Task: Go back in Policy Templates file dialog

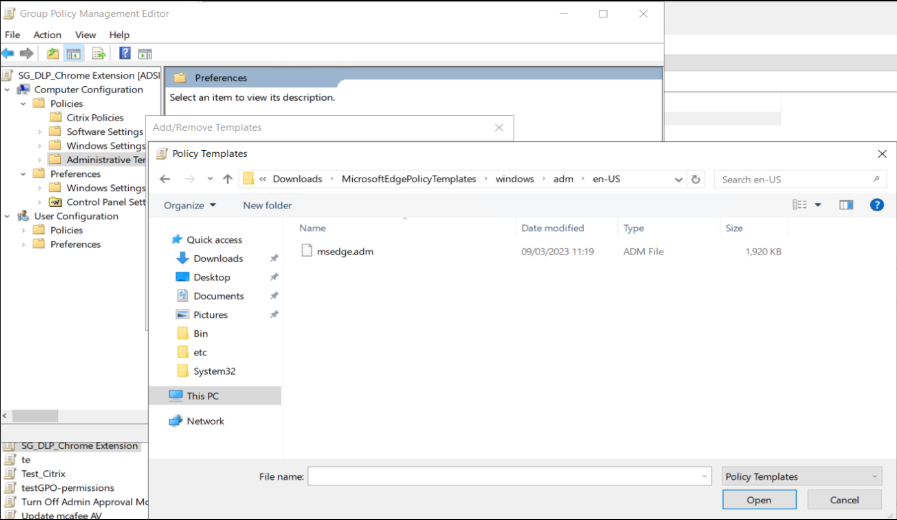Action: tap(165, 179)
